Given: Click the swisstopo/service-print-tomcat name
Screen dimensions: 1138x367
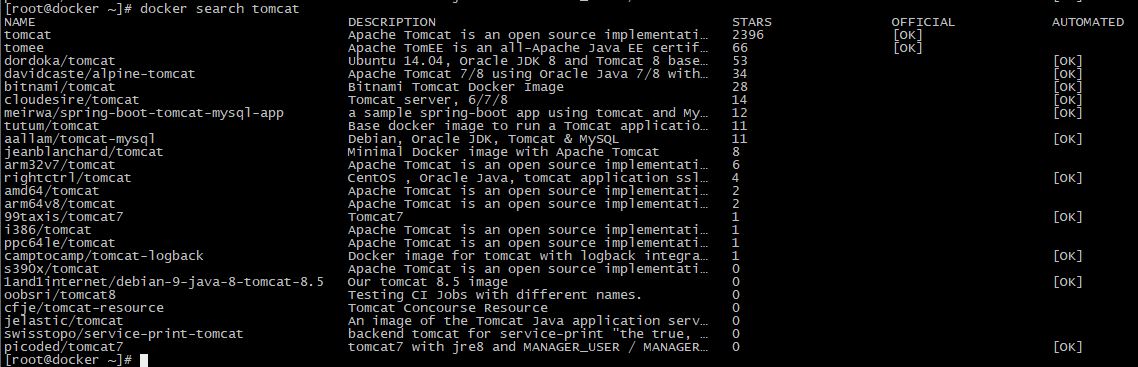Looking at the screenshot, I should point(123,334).
